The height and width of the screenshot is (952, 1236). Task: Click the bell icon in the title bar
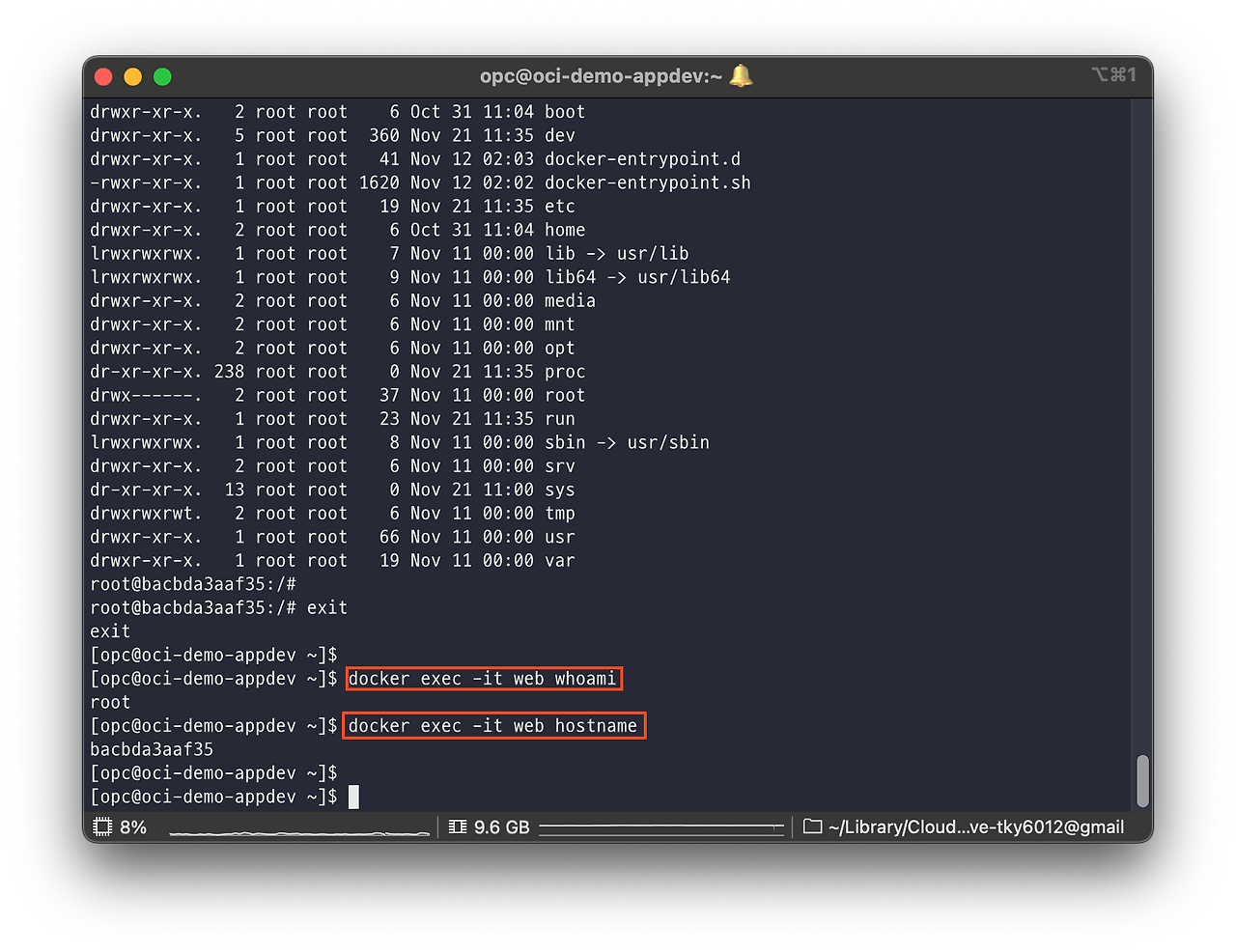tap(741, 76)
